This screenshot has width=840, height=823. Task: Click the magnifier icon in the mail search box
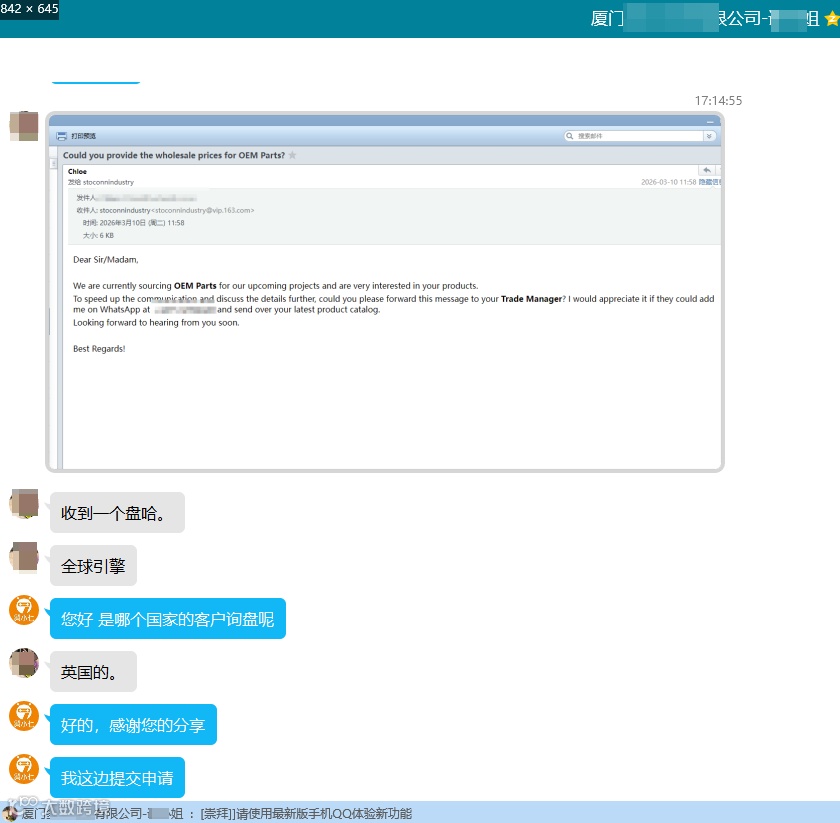pyautogui.click(x=569, y=136)
